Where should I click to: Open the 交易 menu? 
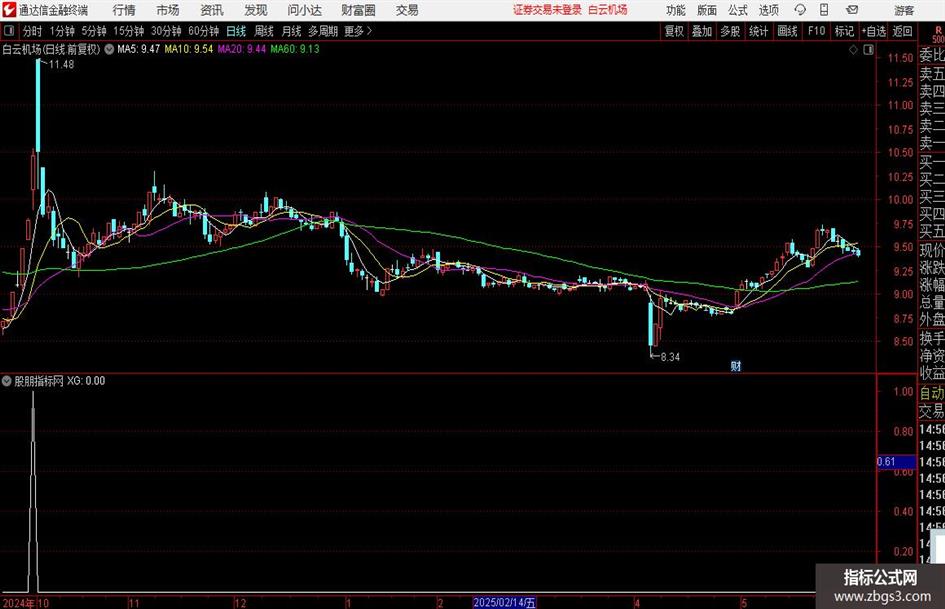coord(407,10)
